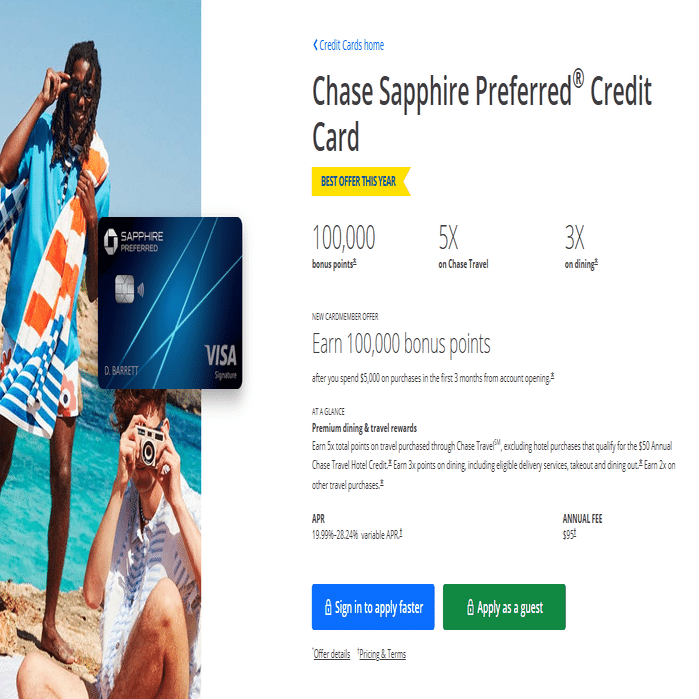
Task: Click the Best Offer This Year yellow banner
Action: tap(361, 181)
